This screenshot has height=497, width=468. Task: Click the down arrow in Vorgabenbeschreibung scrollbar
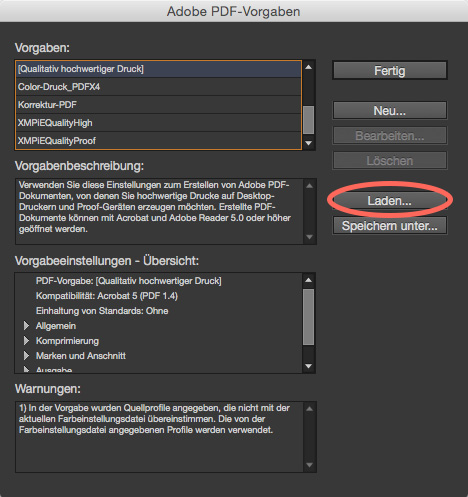click(x=309, y=237)
